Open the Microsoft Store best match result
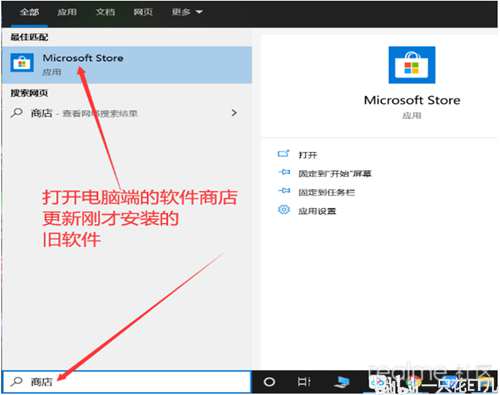 127,65
